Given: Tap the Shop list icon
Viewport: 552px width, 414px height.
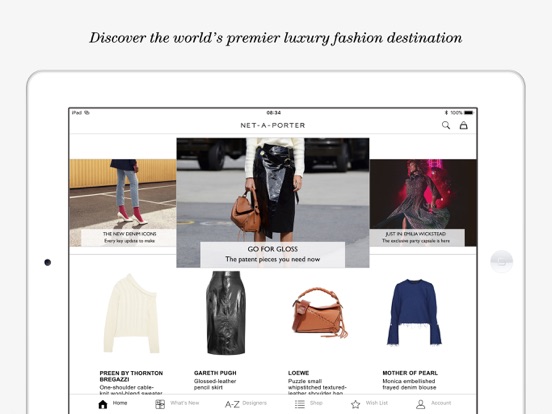Looking at the screenshot, I should pyautogui.click(x=300, y=404).
